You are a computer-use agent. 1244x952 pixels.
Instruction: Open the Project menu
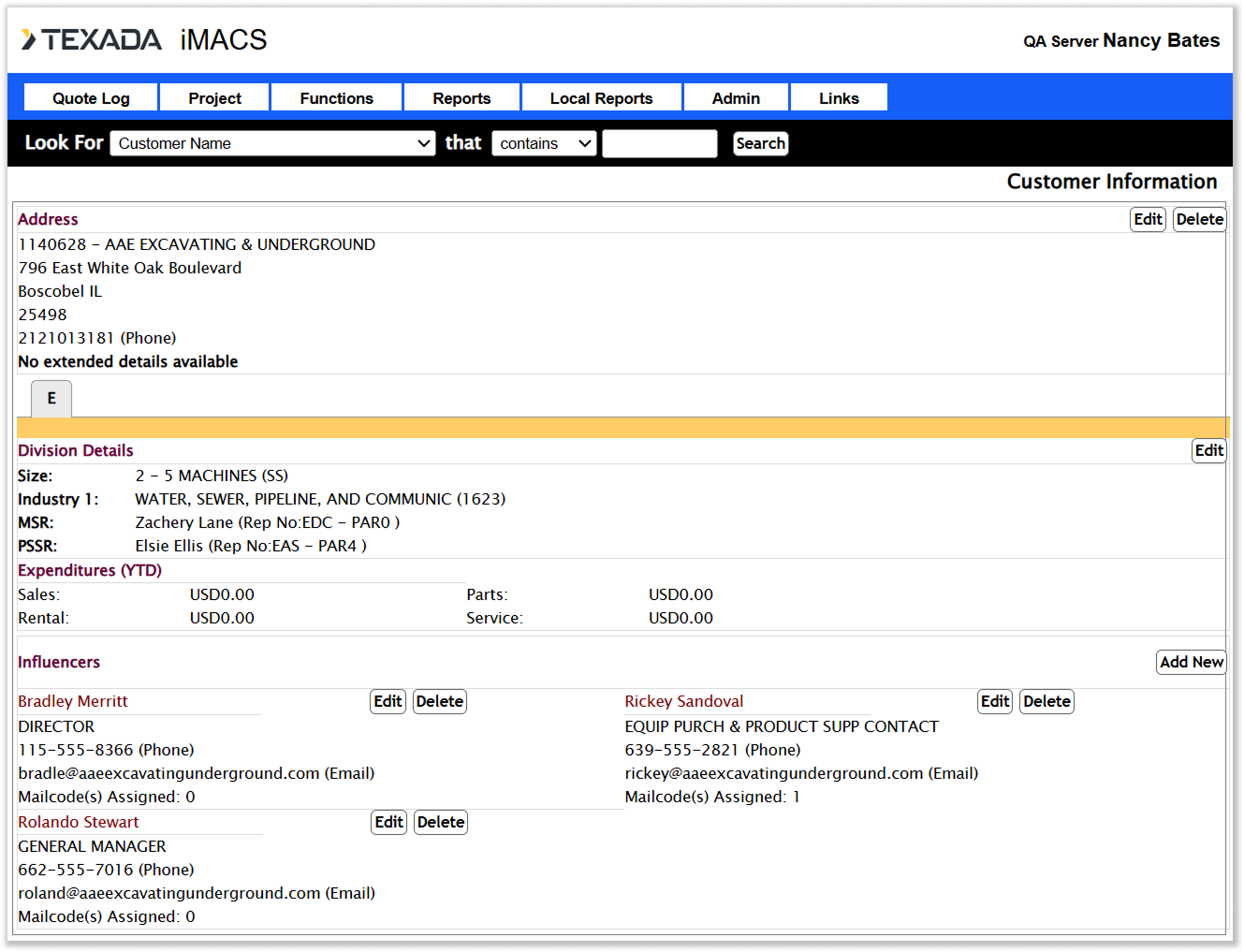tap(214, 98)
